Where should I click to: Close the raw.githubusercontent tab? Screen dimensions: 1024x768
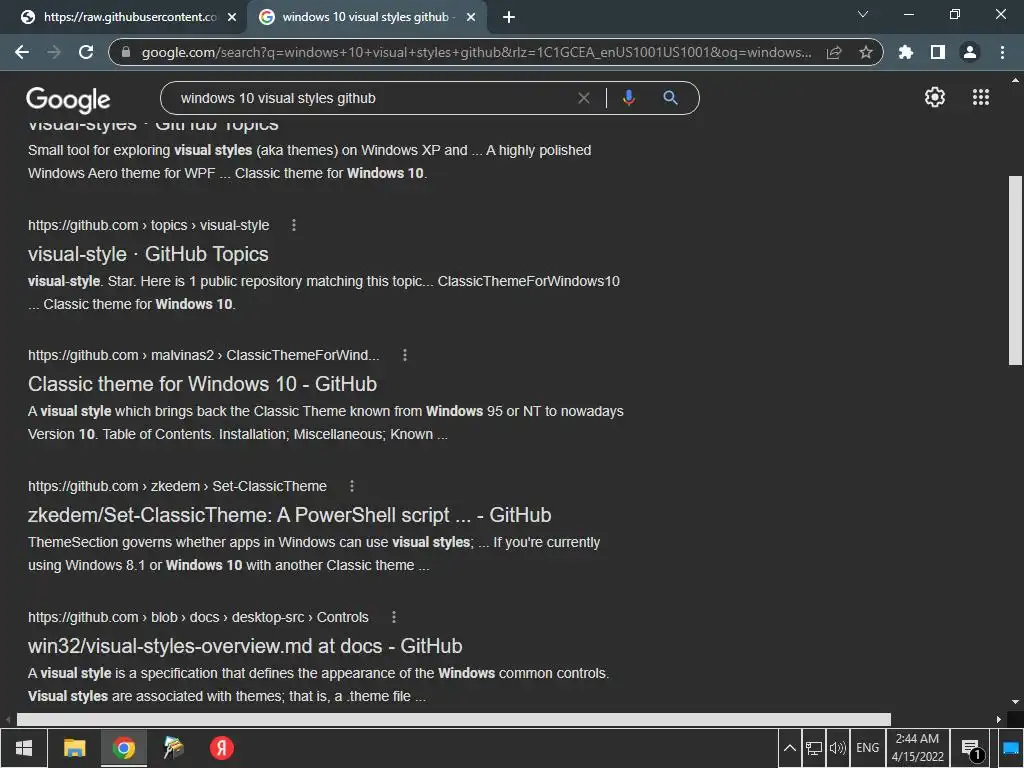(232, 18)
